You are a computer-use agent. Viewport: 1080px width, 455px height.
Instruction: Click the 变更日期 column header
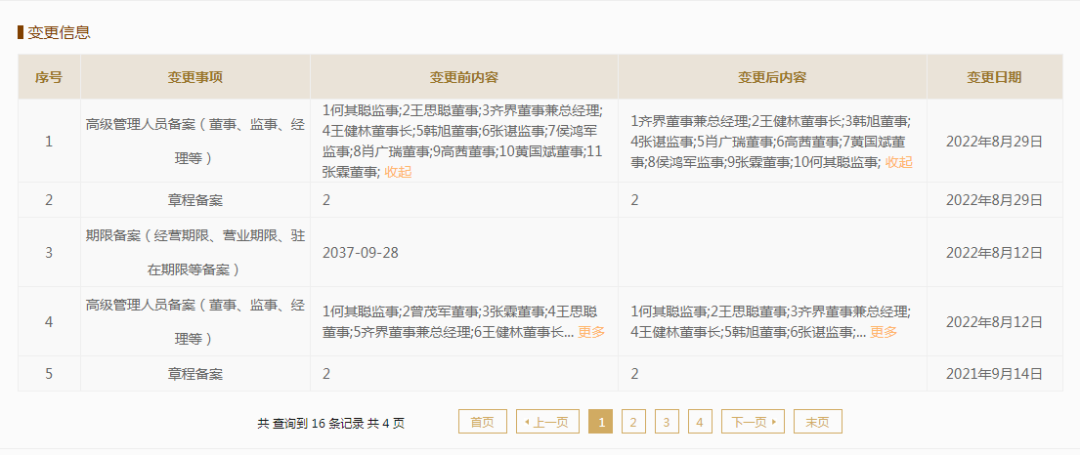pyautogui.click(x=994, y=77)
